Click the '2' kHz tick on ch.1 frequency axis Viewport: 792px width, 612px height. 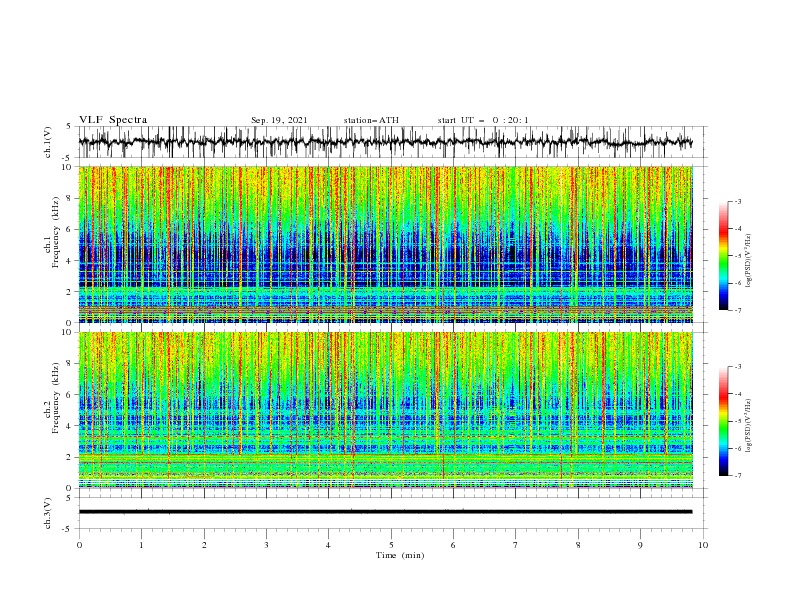point(70,292)
